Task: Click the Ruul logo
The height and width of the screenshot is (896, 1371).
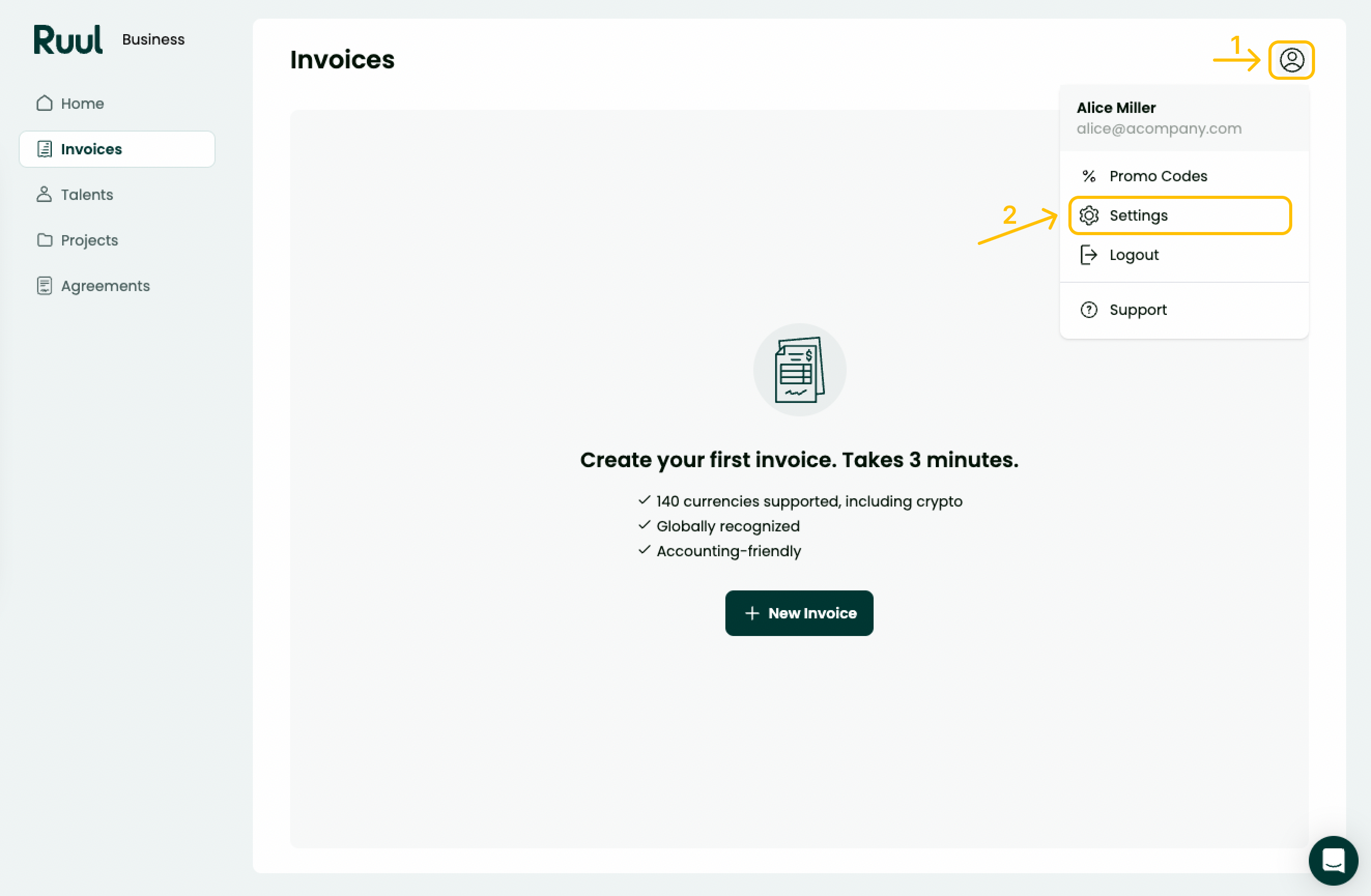Action: (x=68, y=39)
